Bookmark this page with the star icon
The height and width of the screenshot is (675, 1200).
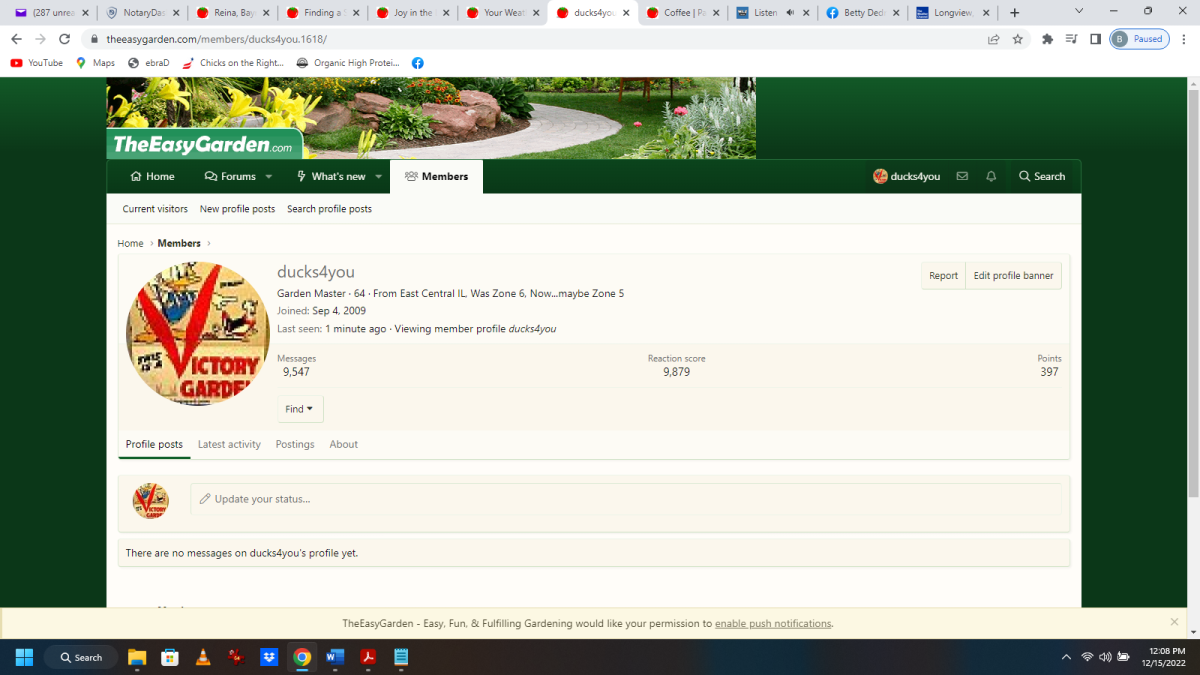click(1018, 39)
